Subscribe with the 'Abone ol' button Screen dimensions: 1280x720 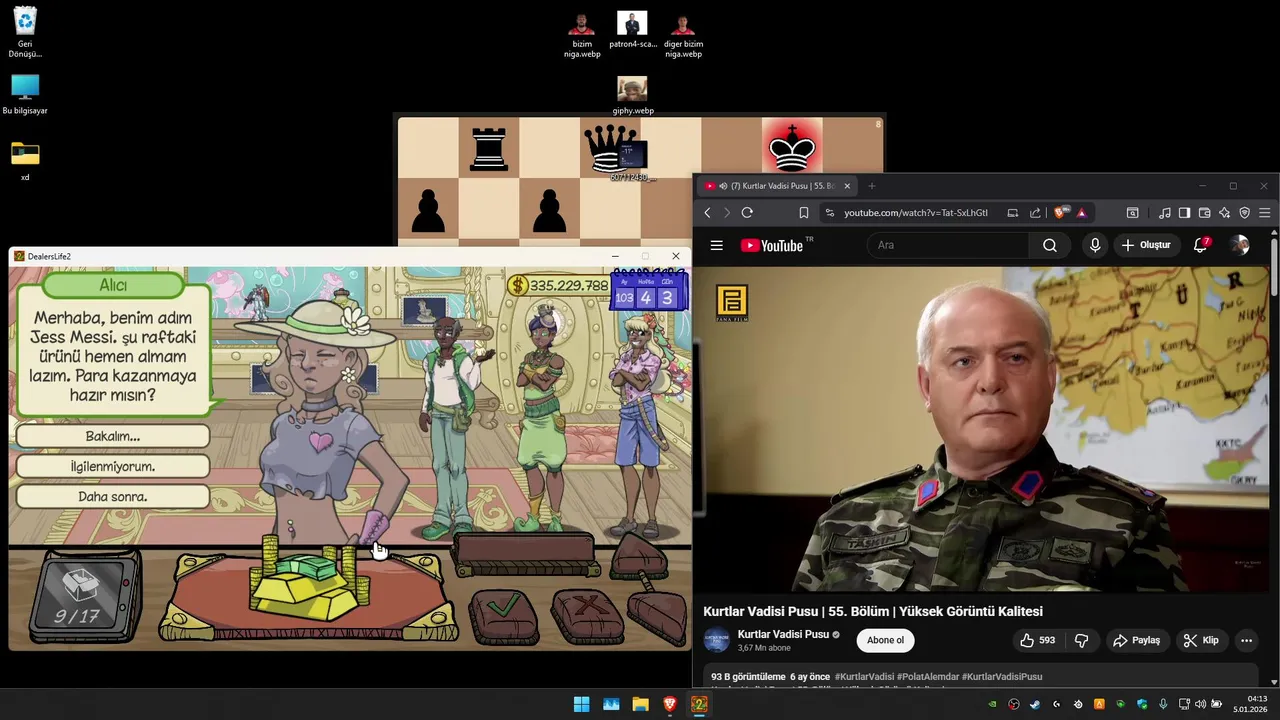[885, 640]
